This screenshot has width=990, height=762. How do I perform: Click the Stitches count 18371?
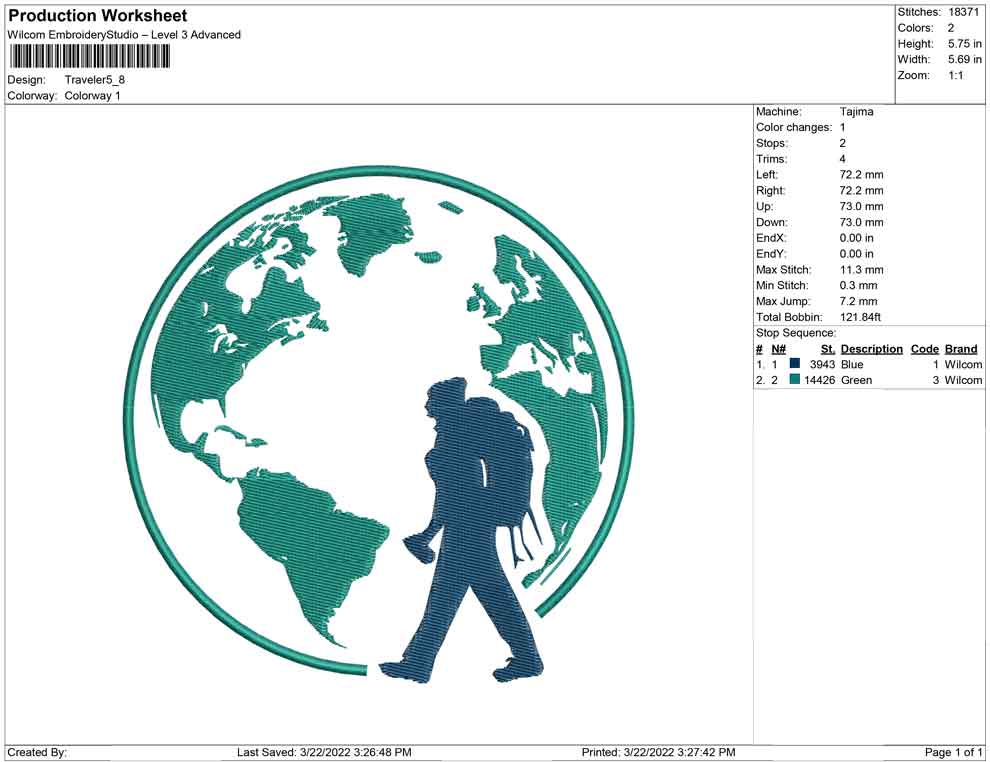point(964,12)
